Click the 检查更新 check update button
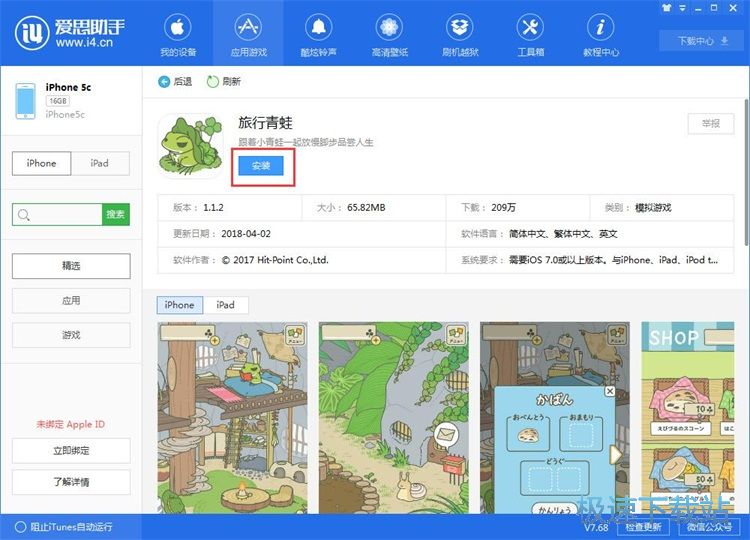The width and height of the screenshot is (750, 540). (643, 527)
